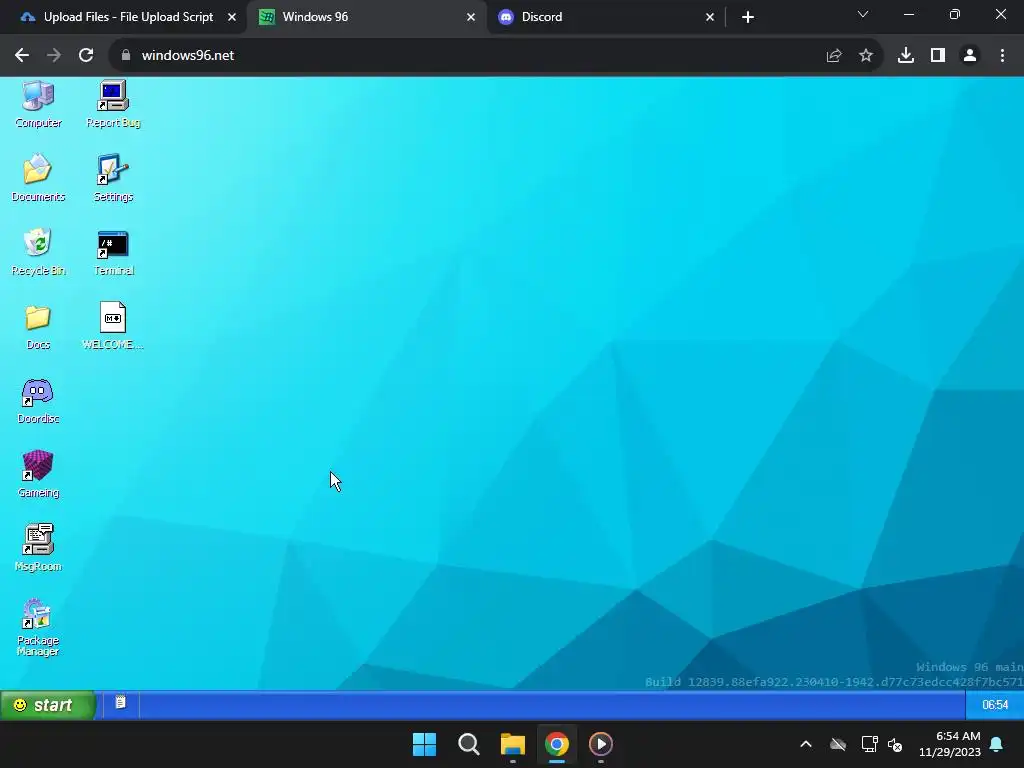
Task: Bookmark this page with the star
Action: [866, 56]
